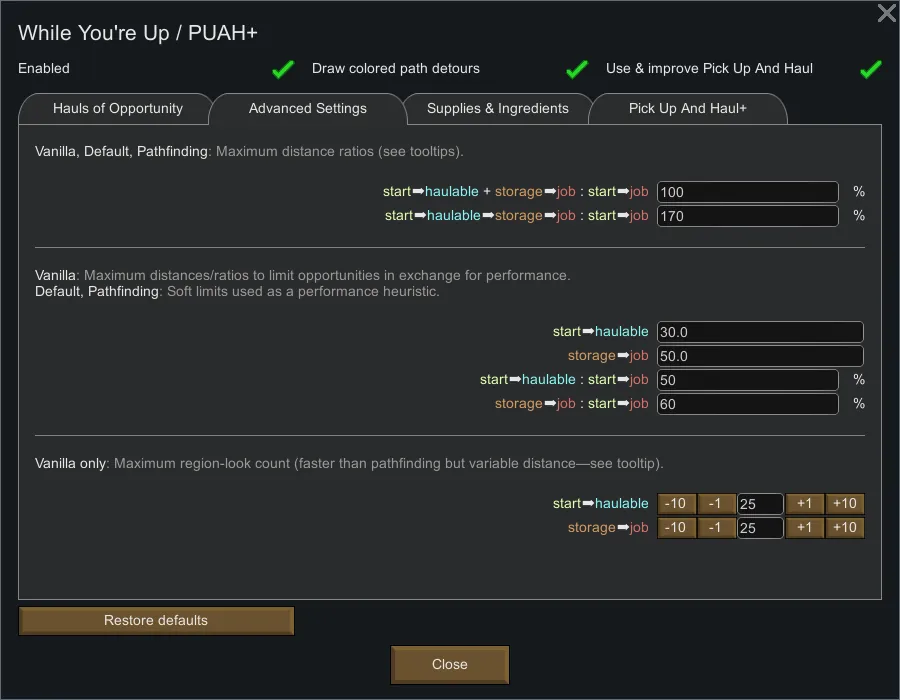Click the storage-job distance field 50.0

point(760,356)
